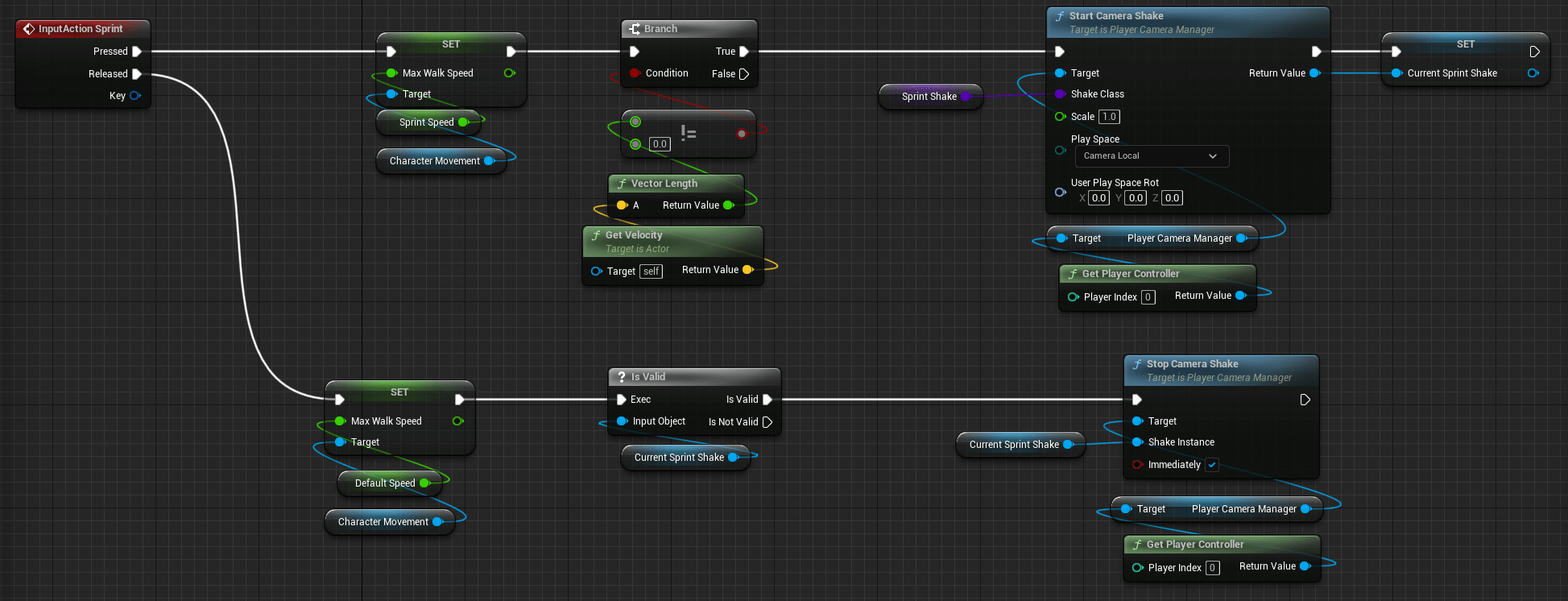Click the Start Camera Shake function icon

coord(1060,16)
